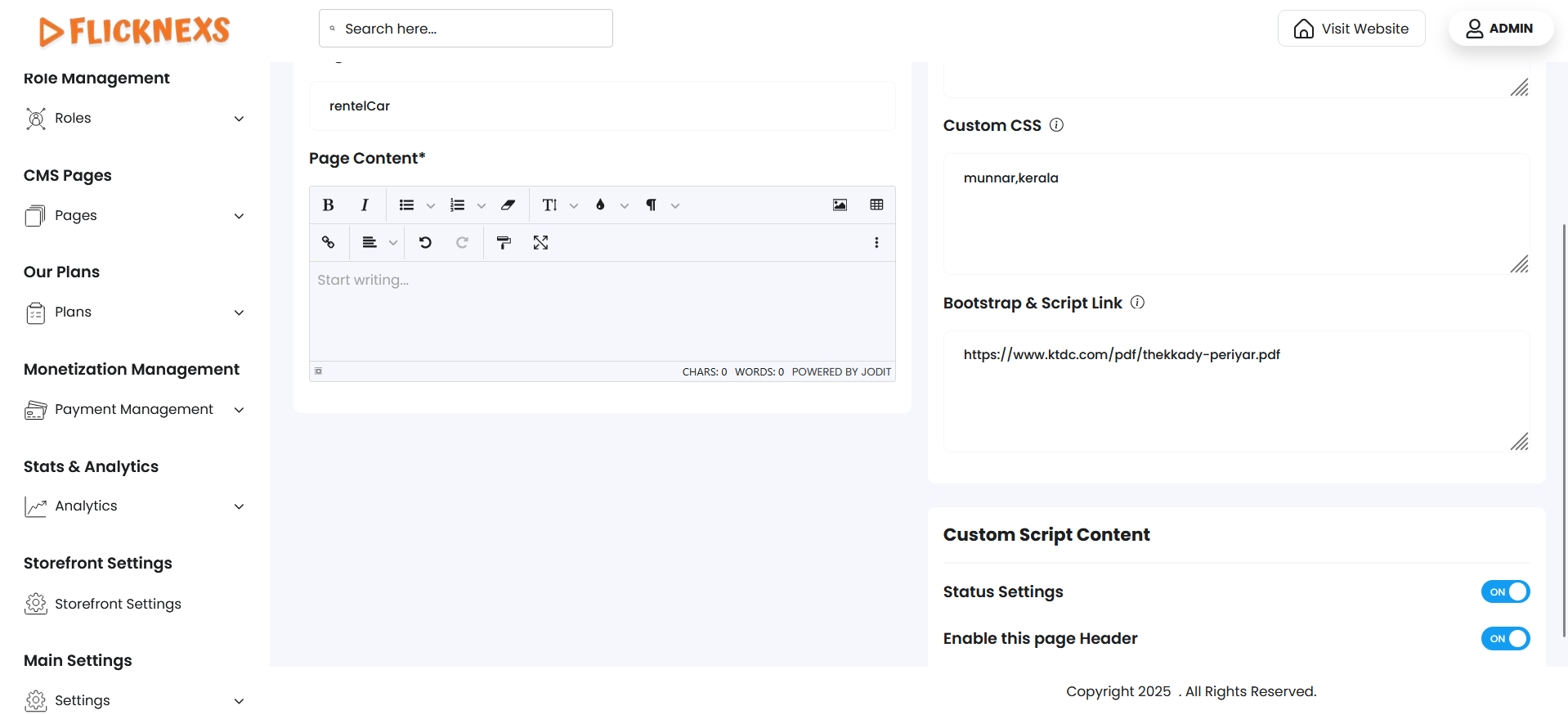Insert an image into page content
Image resolution: width=1568 pixels, height=715 pixels.
coord(840,205)
